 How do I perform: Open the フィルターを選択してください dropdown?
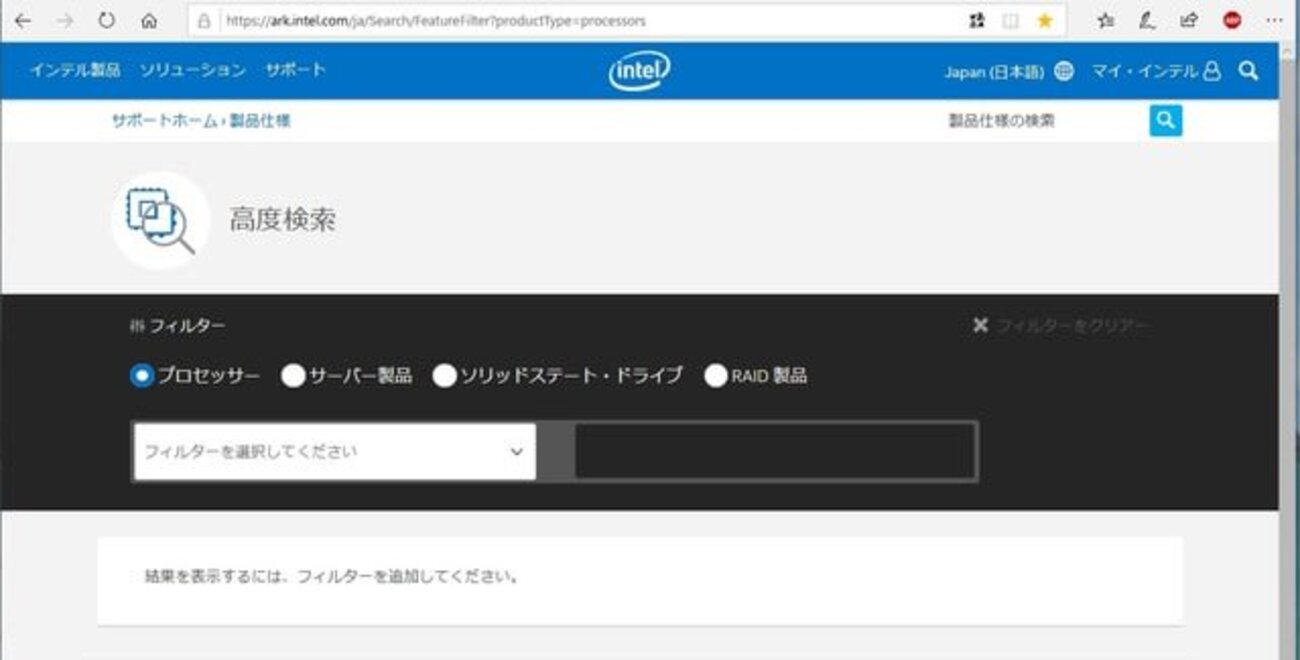point(335,451)
